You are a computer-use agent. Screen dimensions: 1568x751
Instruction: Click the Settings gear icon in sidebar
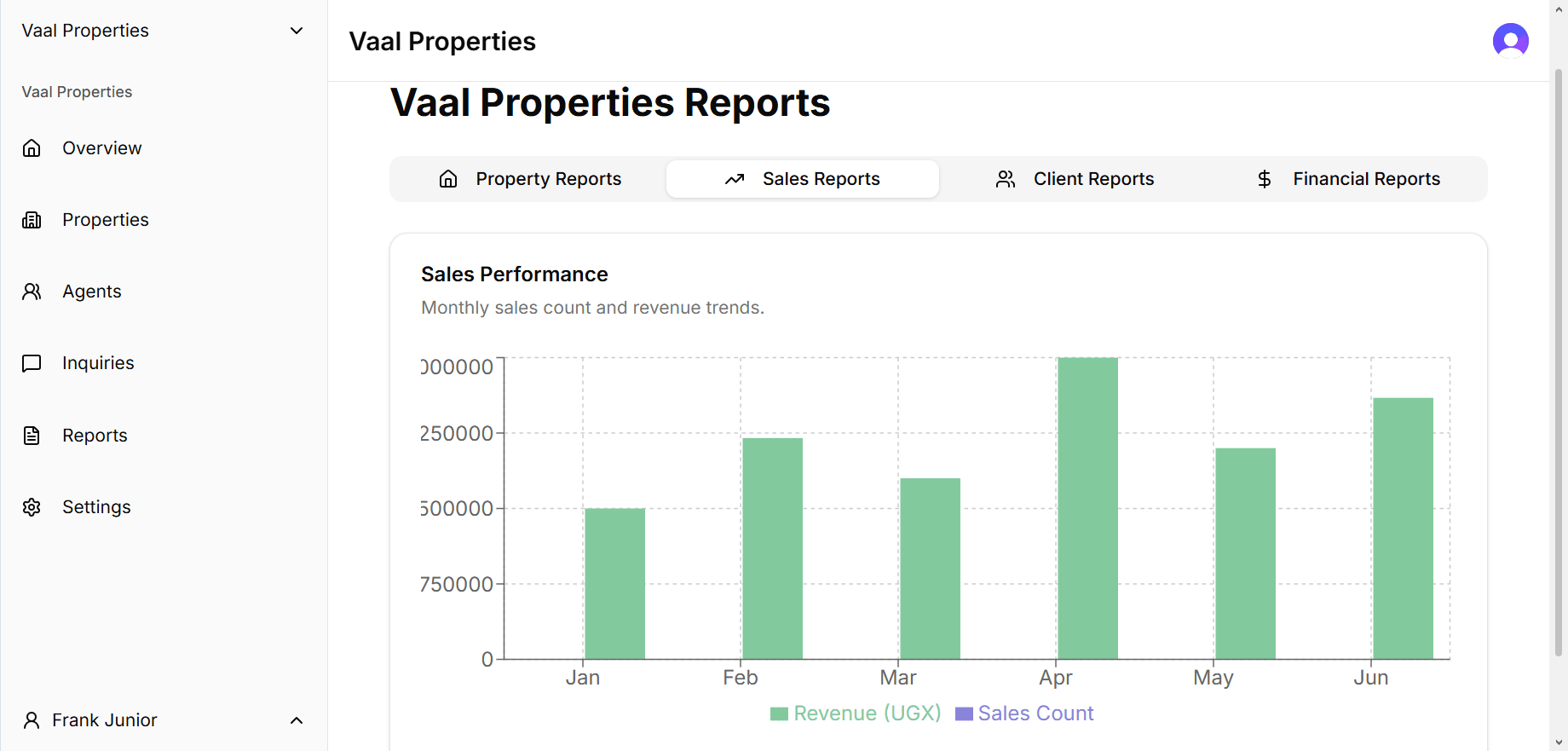click(32, 507)
